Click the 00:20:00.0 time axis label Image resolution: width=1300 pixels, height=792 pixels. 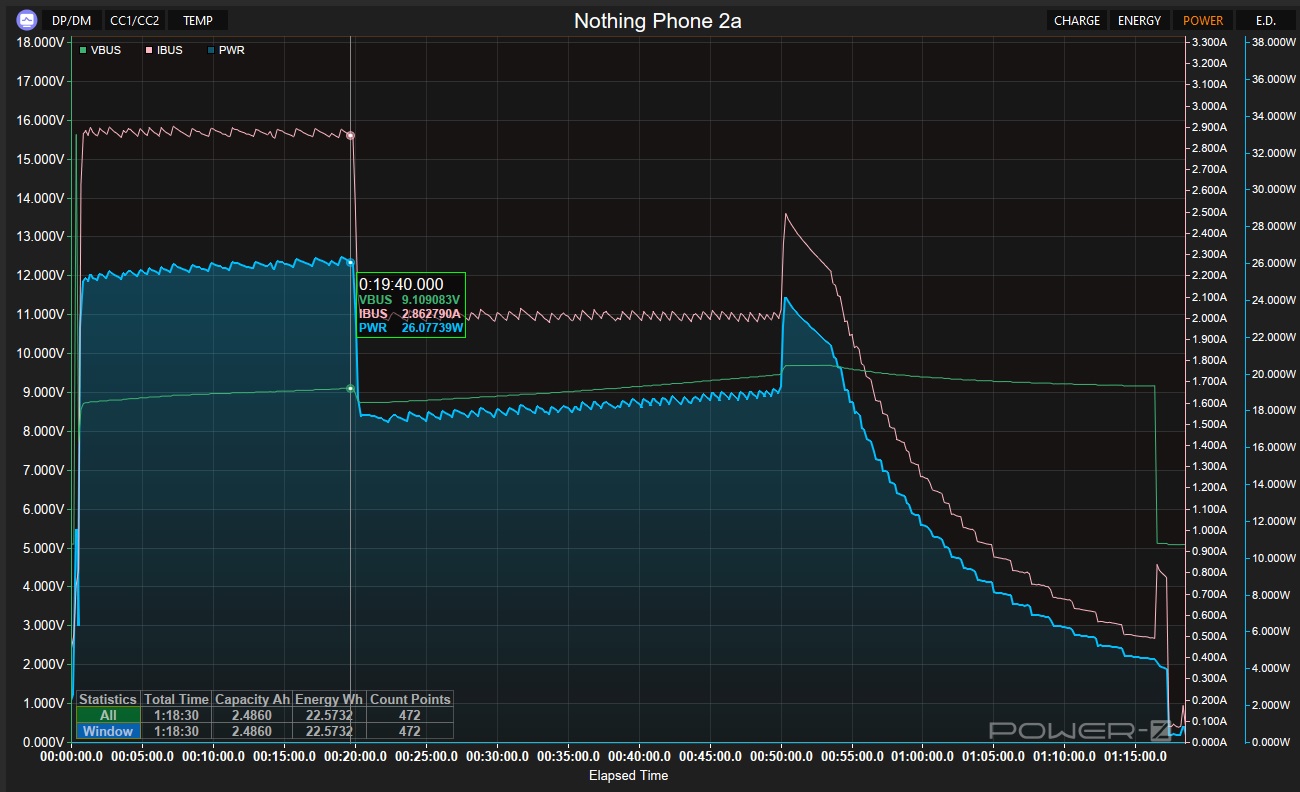coord(355,757)
